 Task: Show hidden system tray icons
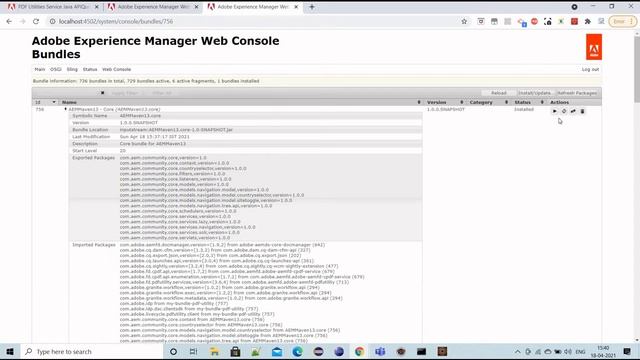518,351
